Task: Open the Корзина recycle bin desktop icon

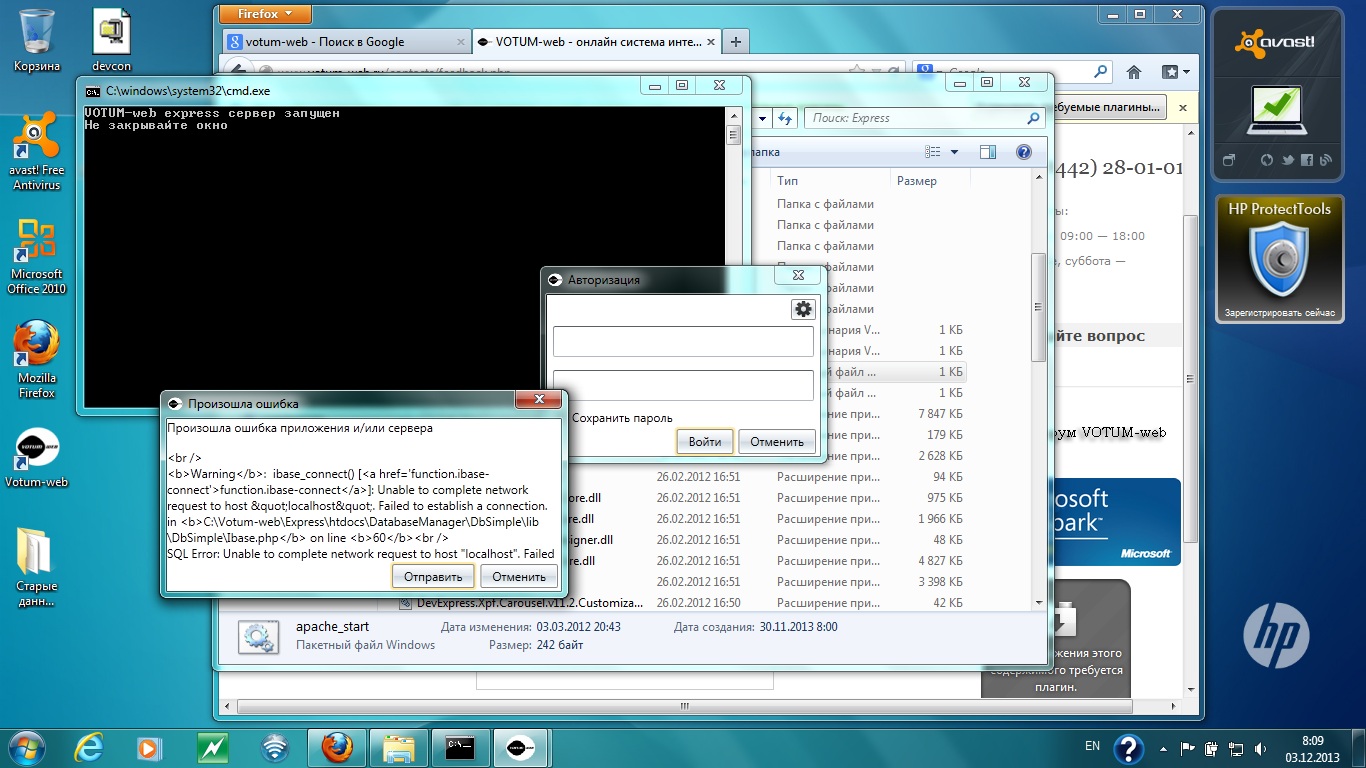Action: 37,40
